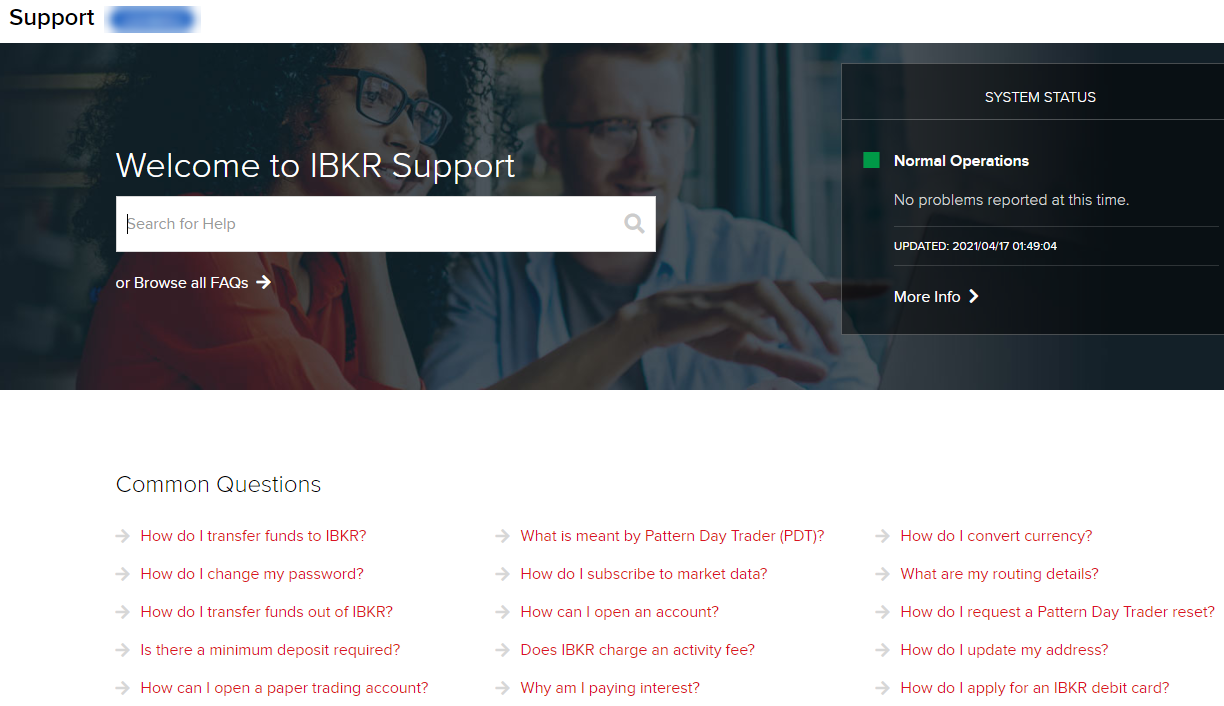Screen dimensions: 1224x706
Task: Click arrow bullet beside 'How can I open a paper trading account?'
Action: coord(123,688)
